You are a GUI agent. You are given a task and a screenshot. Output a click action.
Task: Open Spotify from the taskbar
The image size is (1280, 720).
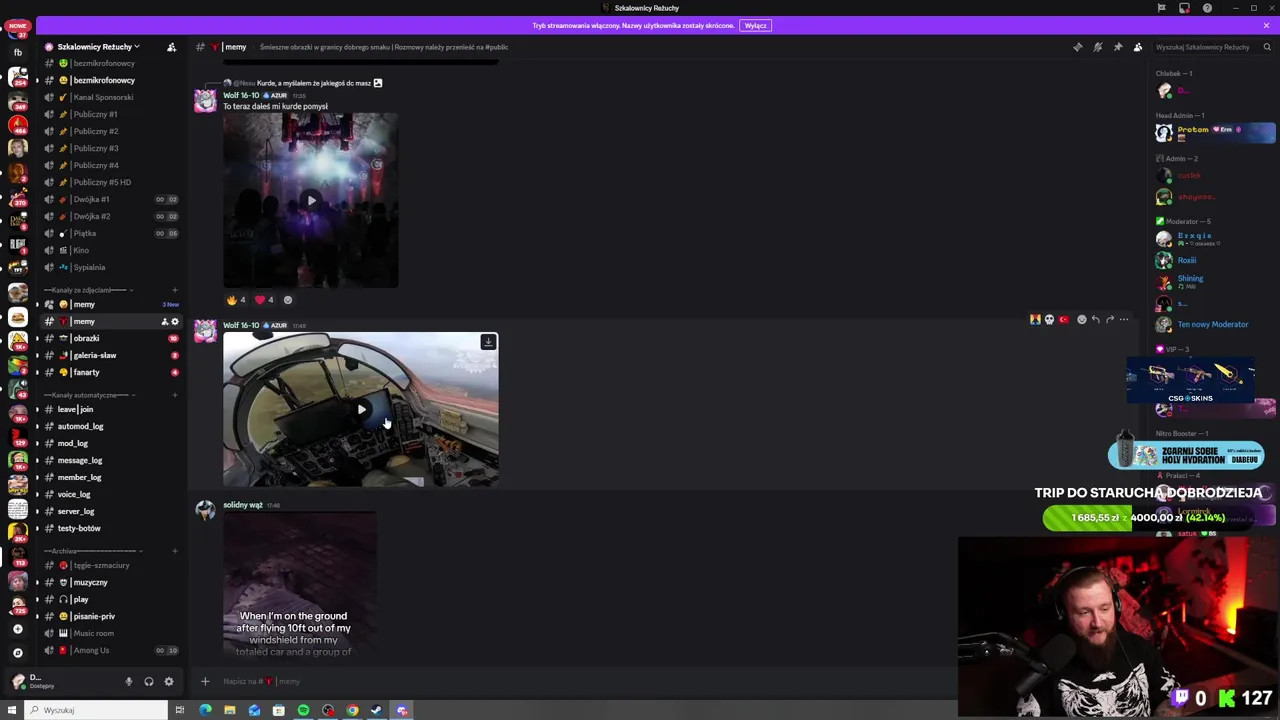tap(303, 710)
